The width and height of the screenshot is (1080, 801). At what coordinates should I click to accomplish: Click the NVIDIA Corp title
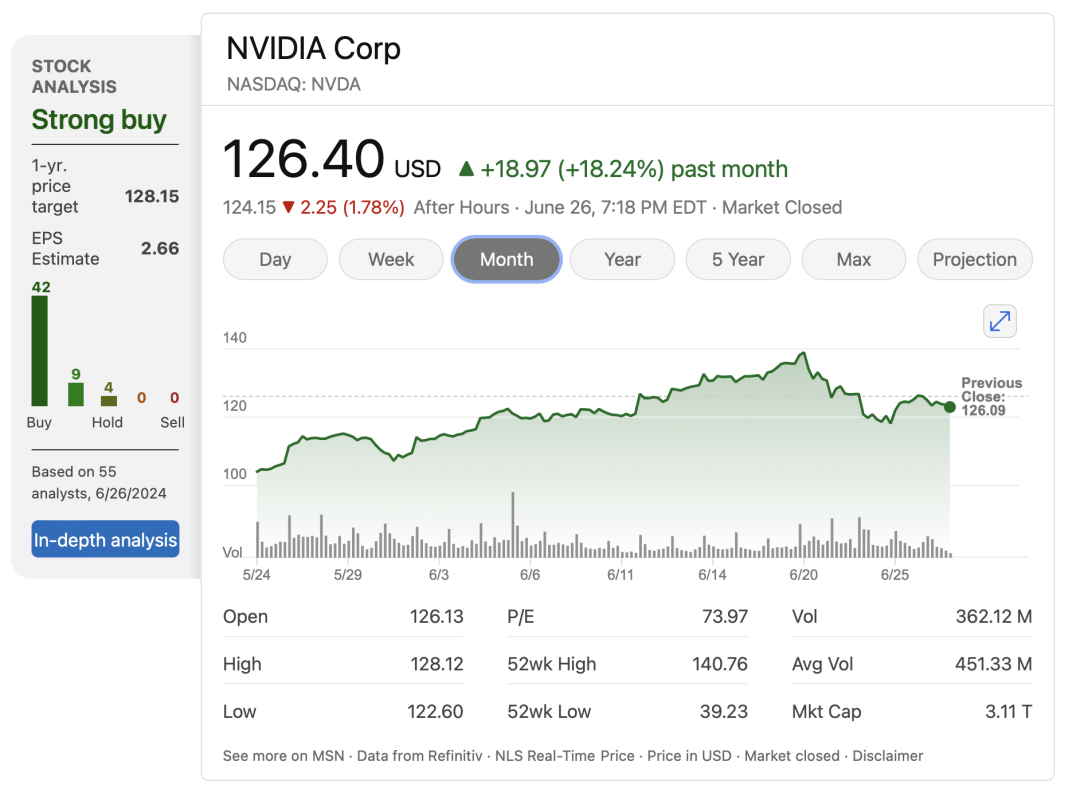(313, 48)
